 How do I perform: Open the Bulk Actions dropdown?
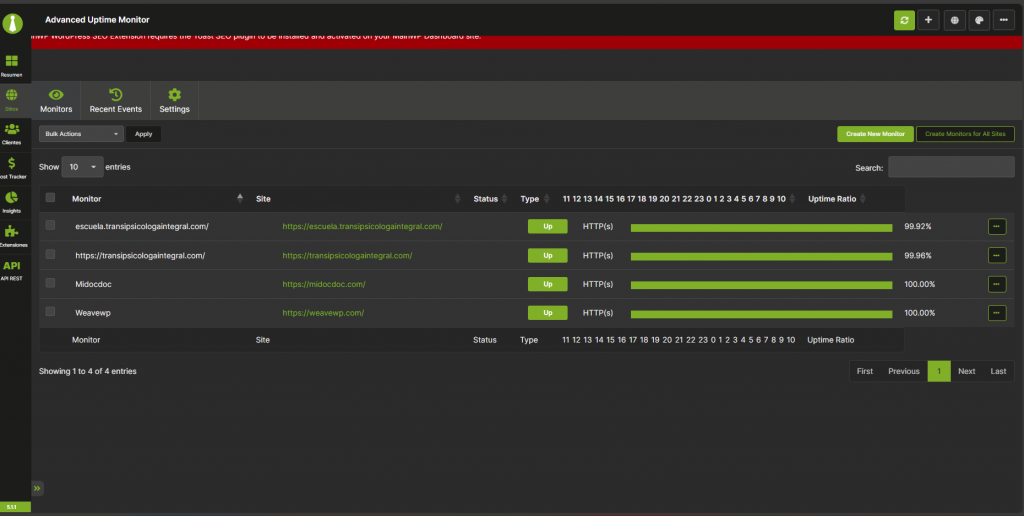pyautogui.click(x=81, y=134)
